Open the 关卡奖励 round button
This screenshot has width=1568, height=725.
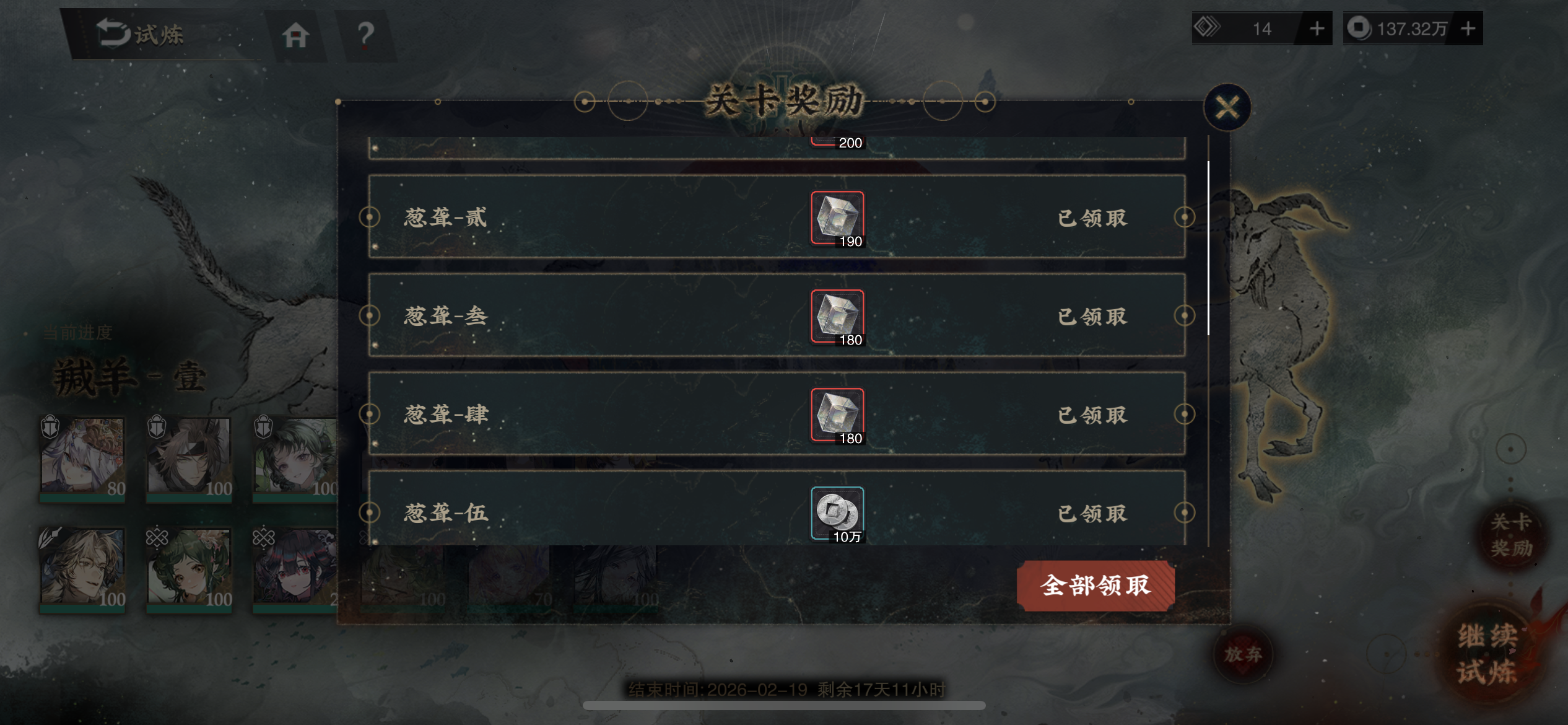click(1510, 535)
